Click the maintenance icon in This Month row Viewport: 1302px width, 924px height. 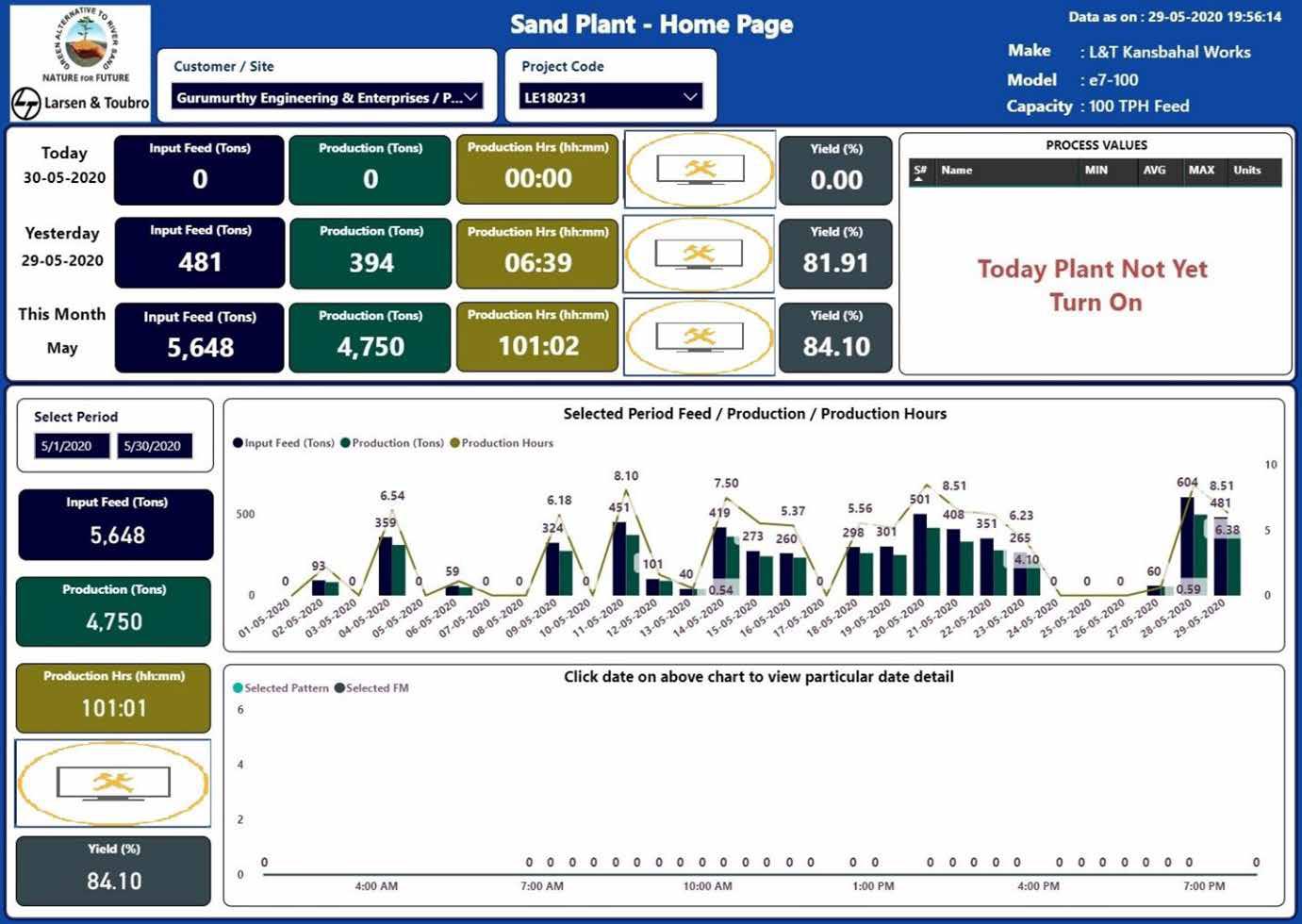pos(700,337)
